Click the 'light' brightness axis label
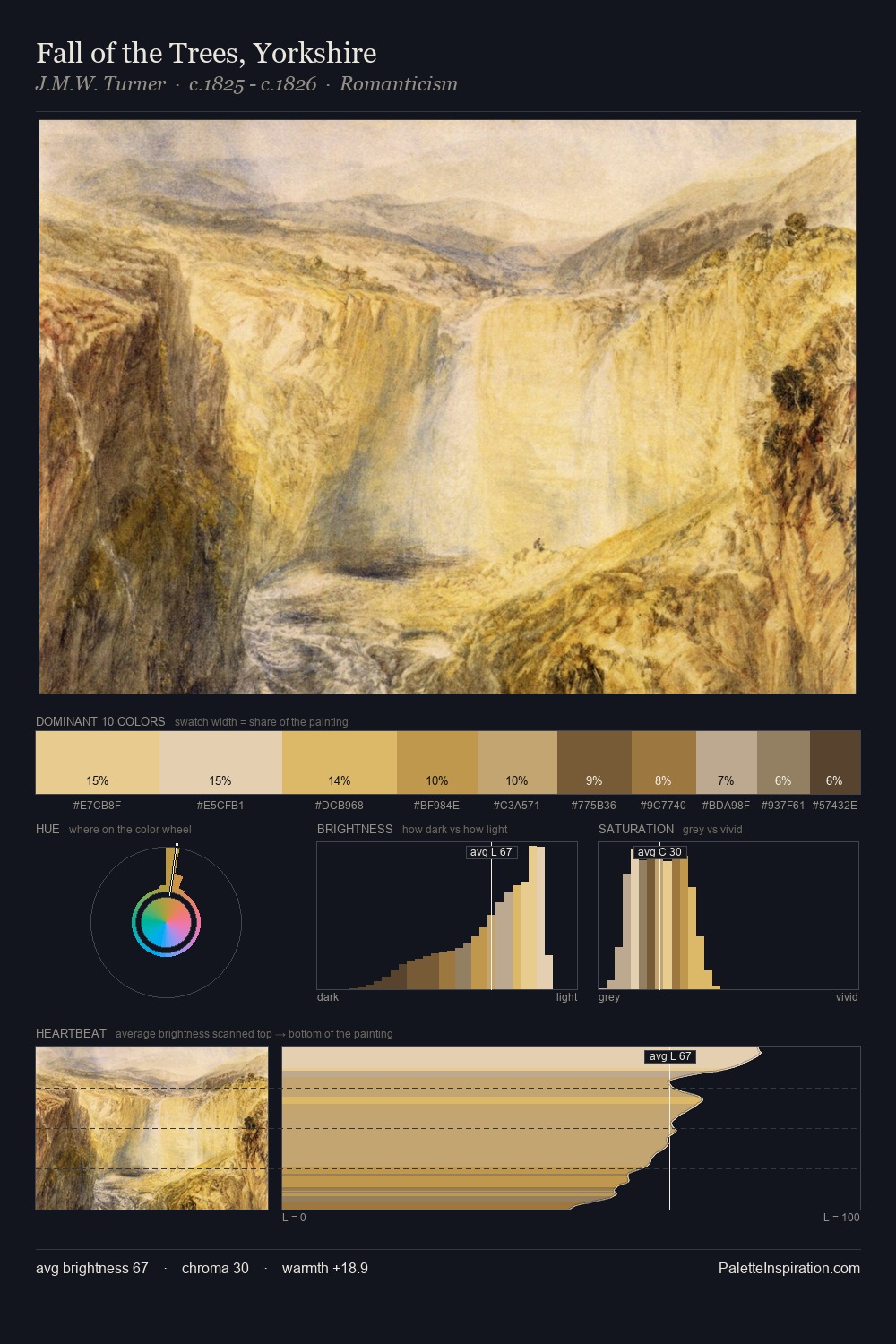896x1344 pixels. pos(567,997)
